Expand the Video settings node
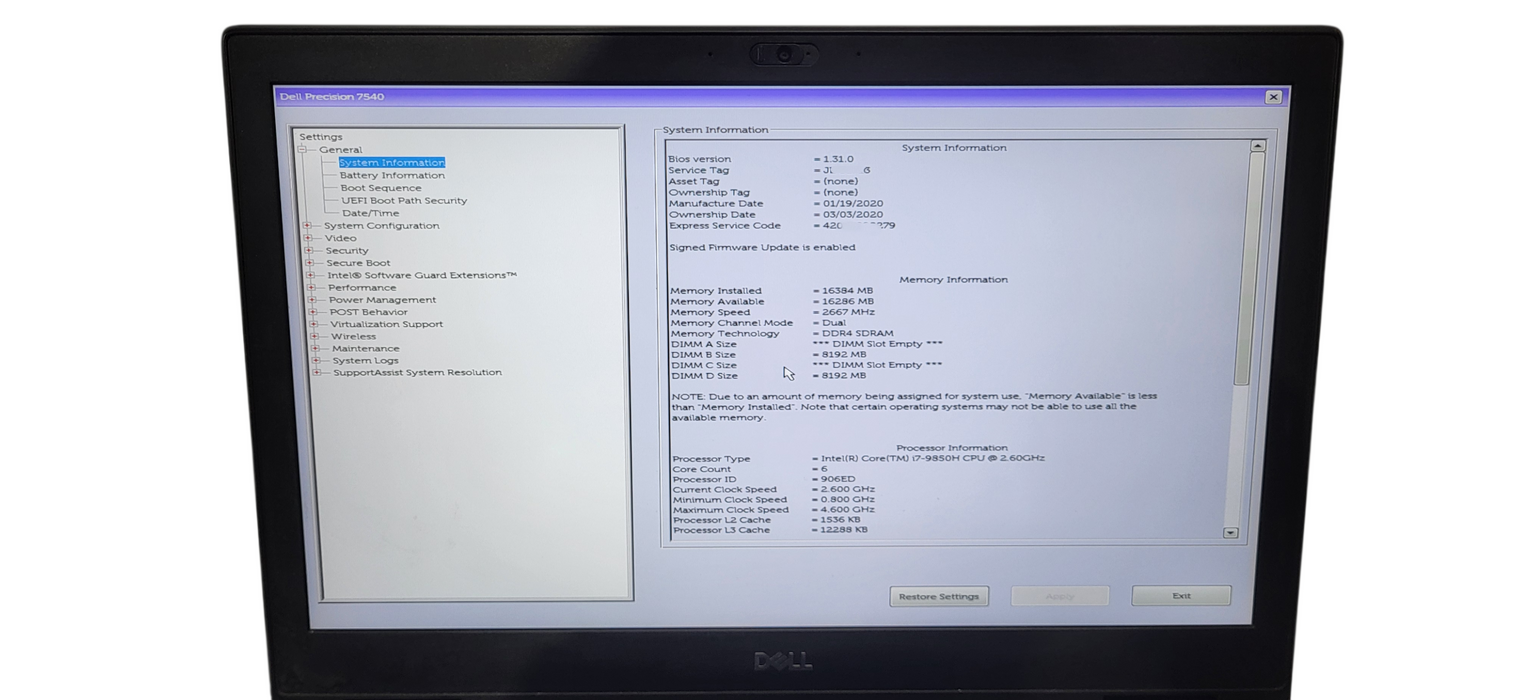 tap(308, 238)
